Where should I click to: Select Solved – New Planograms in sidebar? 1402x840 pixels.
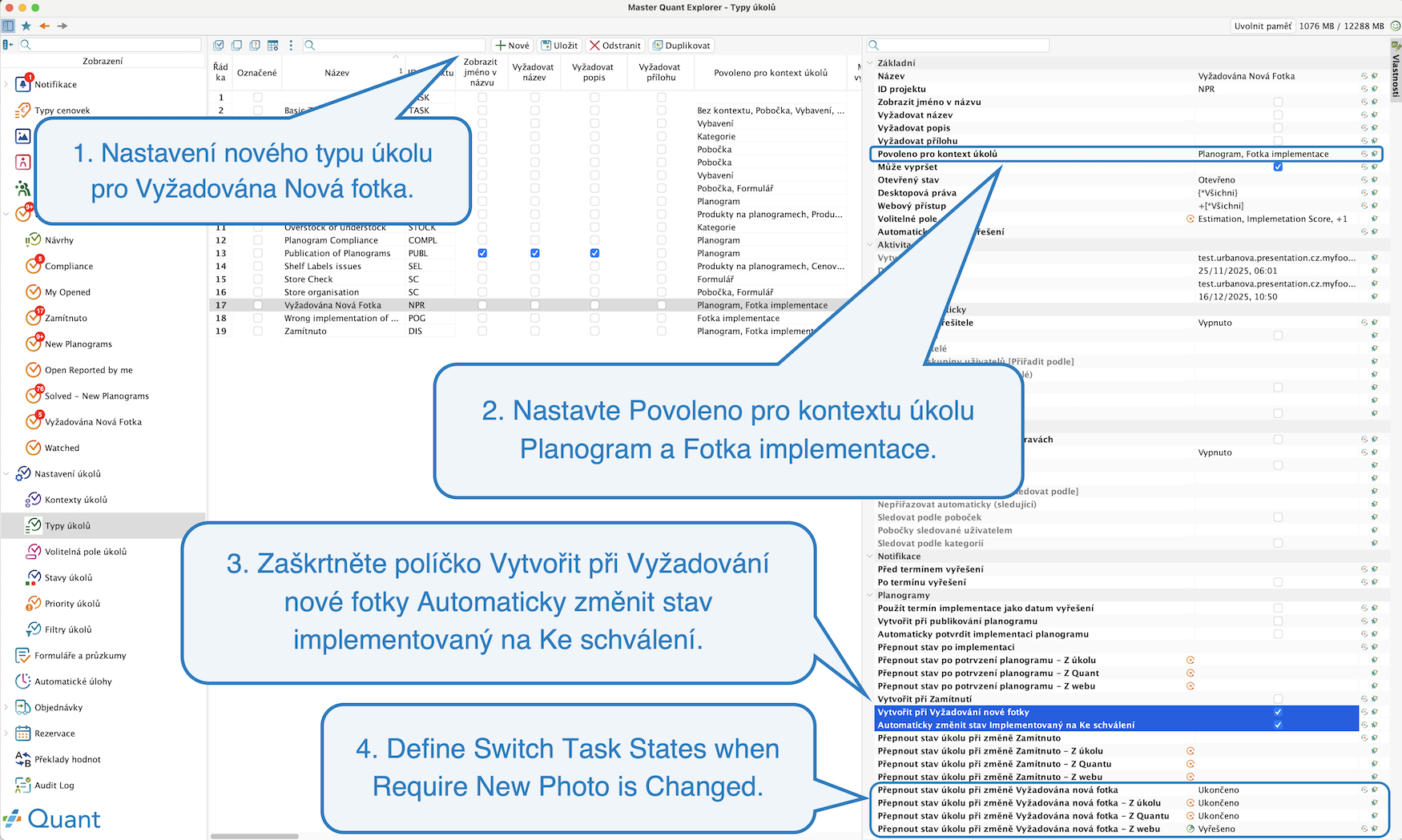[x=97, y=396]
